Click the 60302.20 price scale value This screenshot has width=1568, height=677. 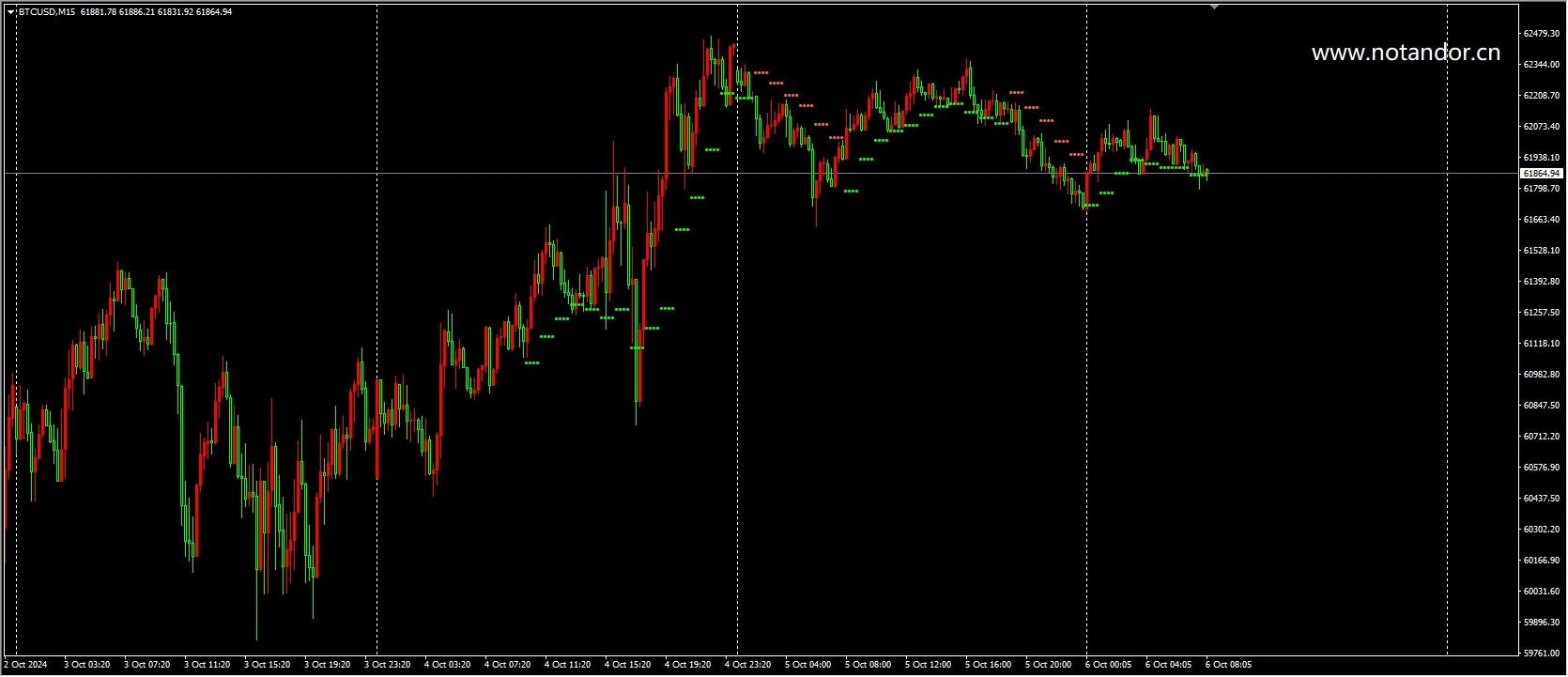(x=1541, y=530)
